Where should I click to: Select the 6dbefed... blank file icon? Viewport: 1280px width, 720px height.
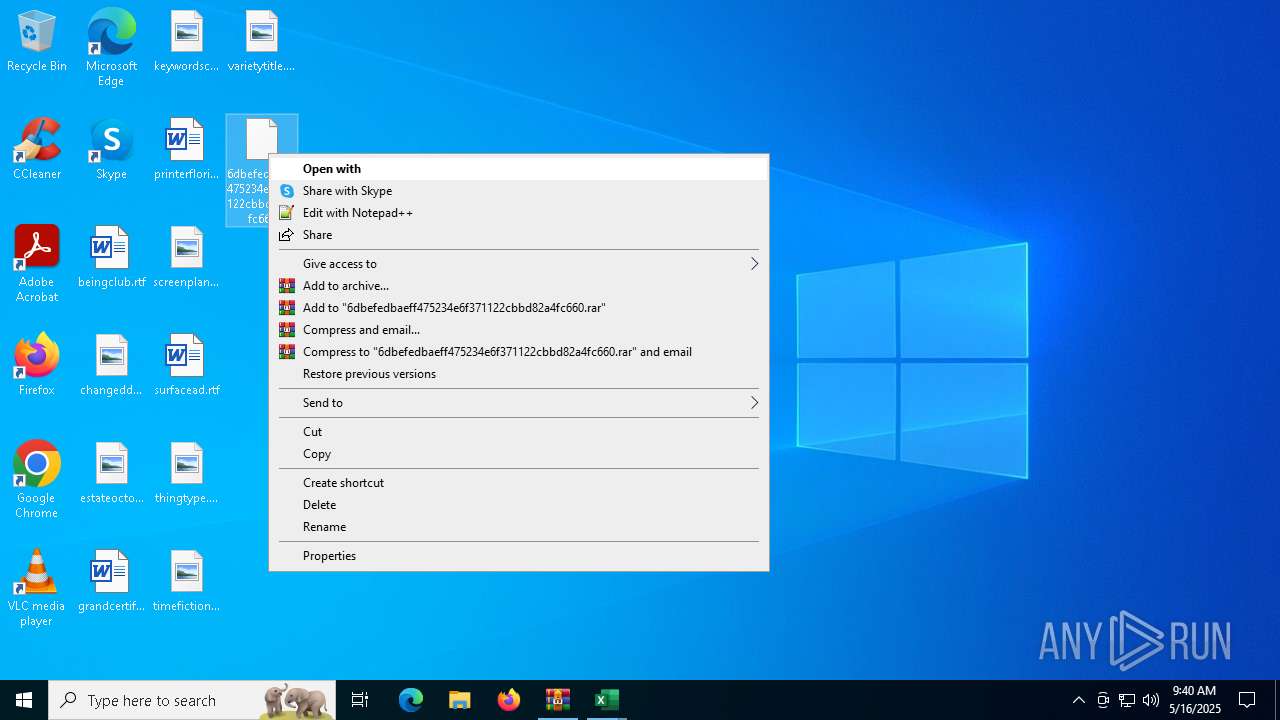261,140
